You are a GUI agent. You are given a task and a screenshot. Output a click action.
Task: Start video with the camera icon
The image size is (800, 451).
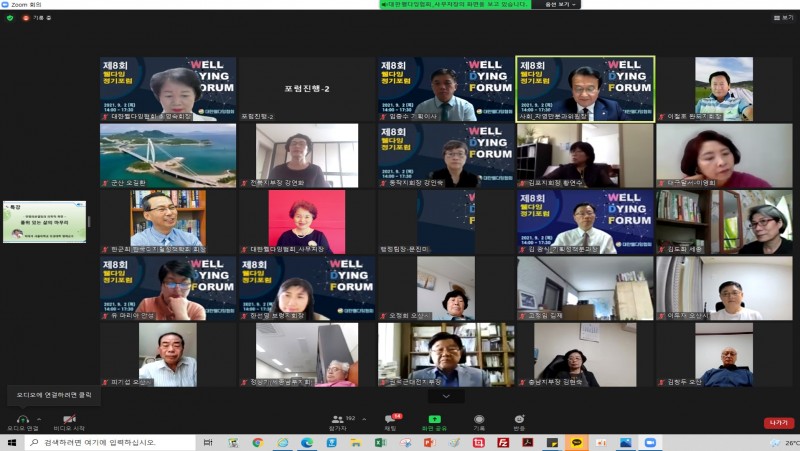coord(69,419)
